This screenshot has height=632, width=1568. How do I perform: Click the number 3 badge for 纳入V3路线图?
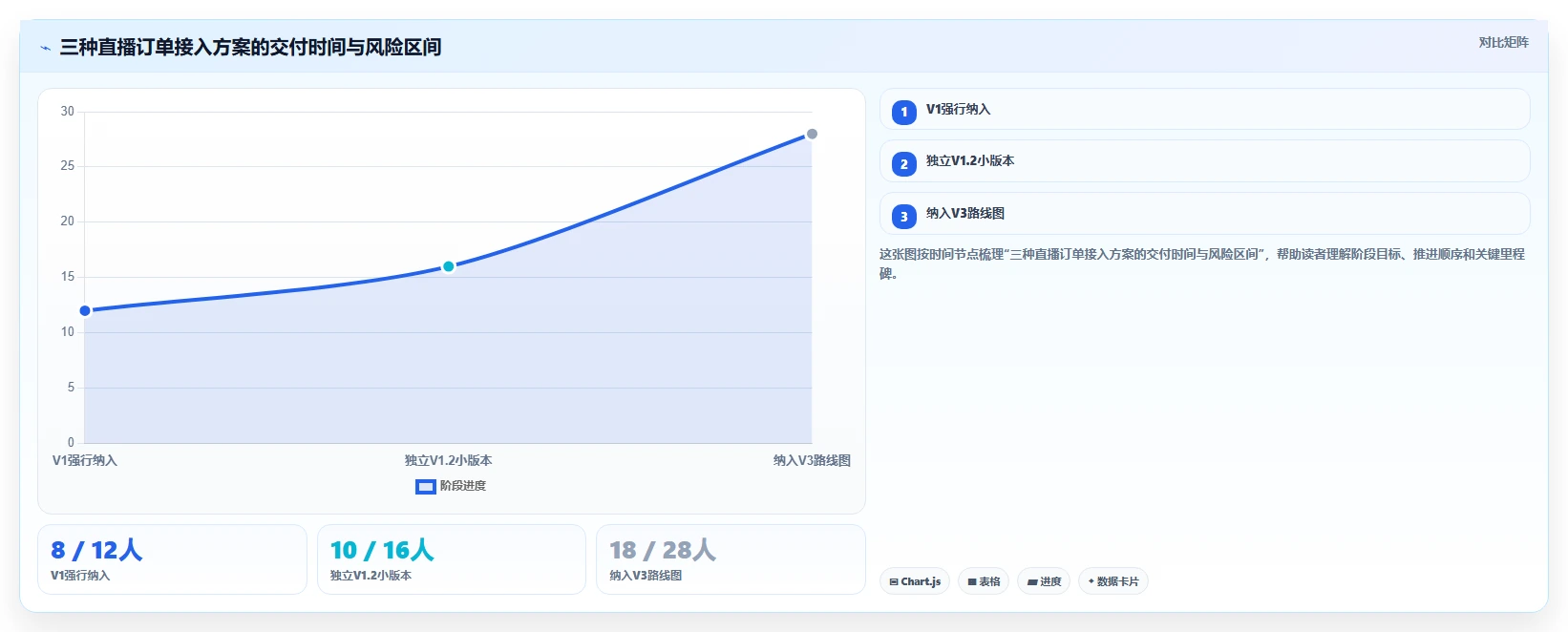tap(904, 217)
